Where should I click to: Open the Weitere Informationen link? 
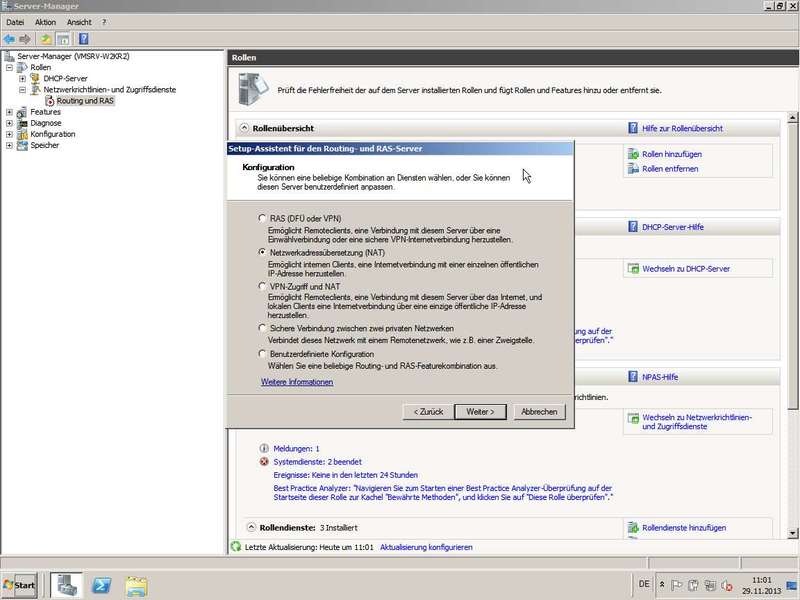(297, 382)
